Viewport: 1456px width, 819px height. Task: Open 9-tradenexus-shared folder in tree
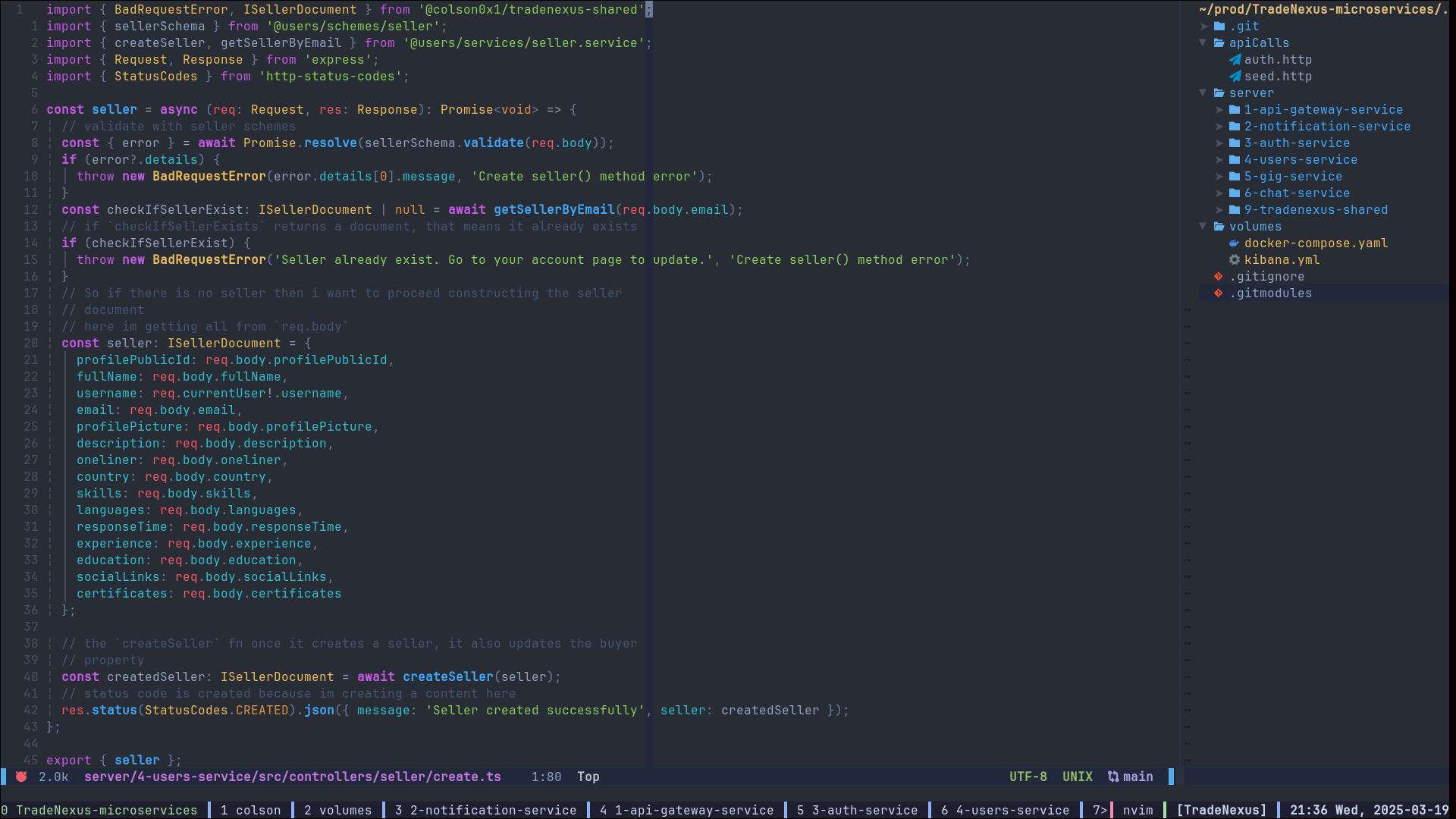click(1315, 210)
